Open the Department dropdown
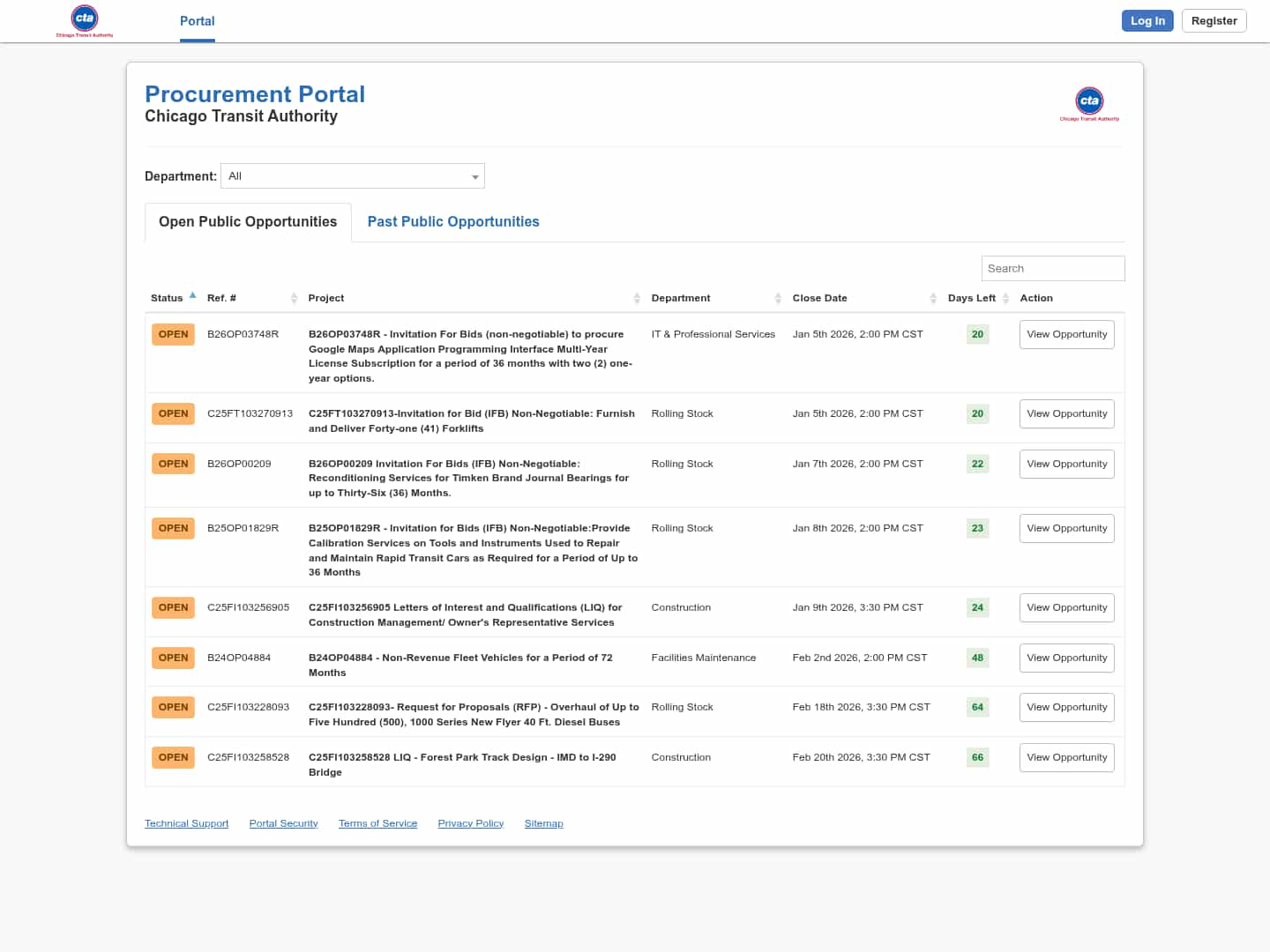 click(x=353, y=176)
